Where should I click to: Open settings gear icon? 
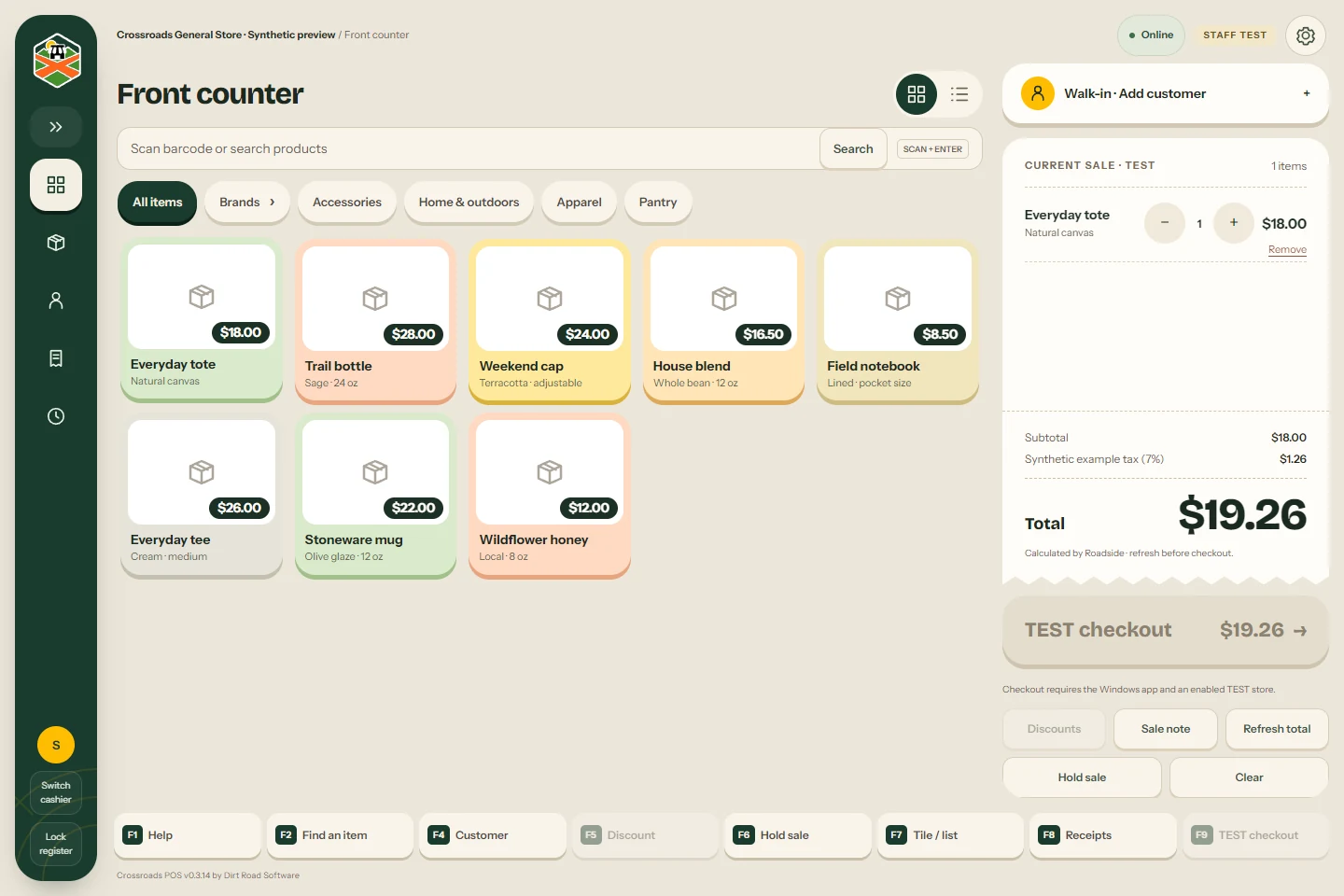pyautogui.click(x=1306, y=35)
